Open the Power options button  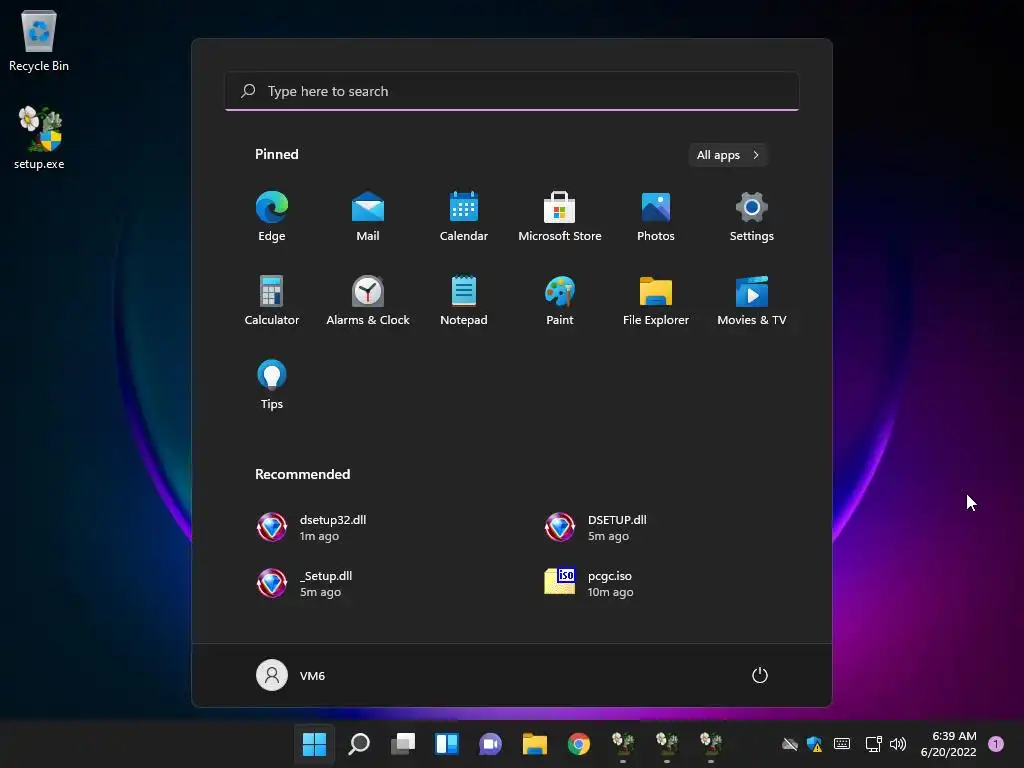pyautogui.click(x=760, y=675)
